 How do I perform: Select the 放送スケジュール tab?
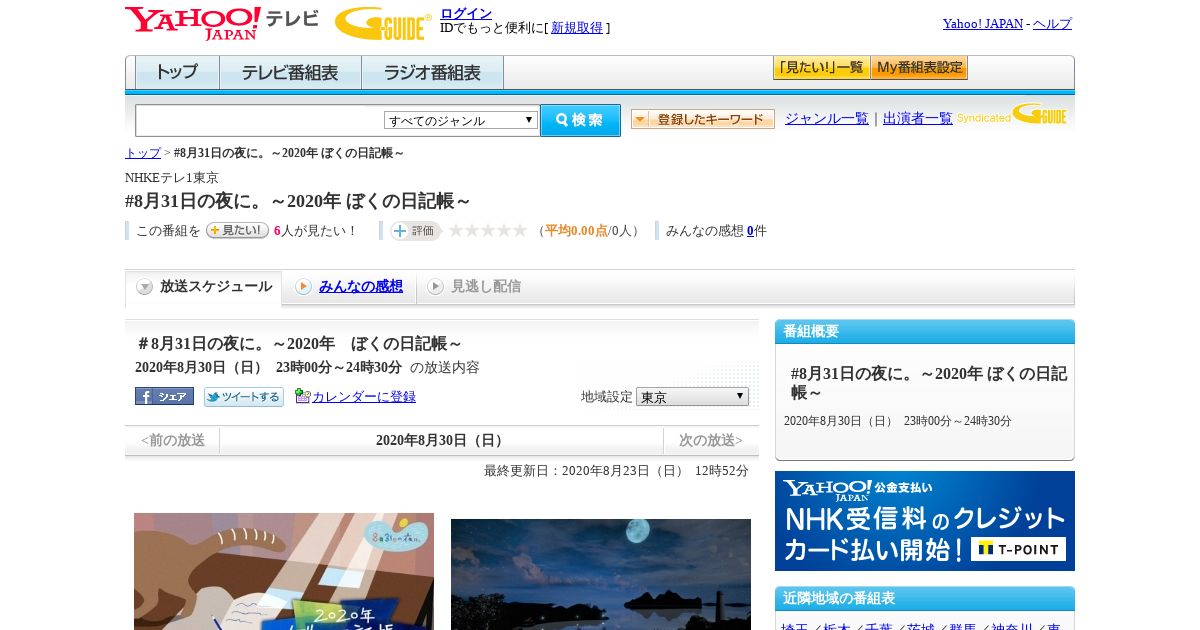(203, 287)
